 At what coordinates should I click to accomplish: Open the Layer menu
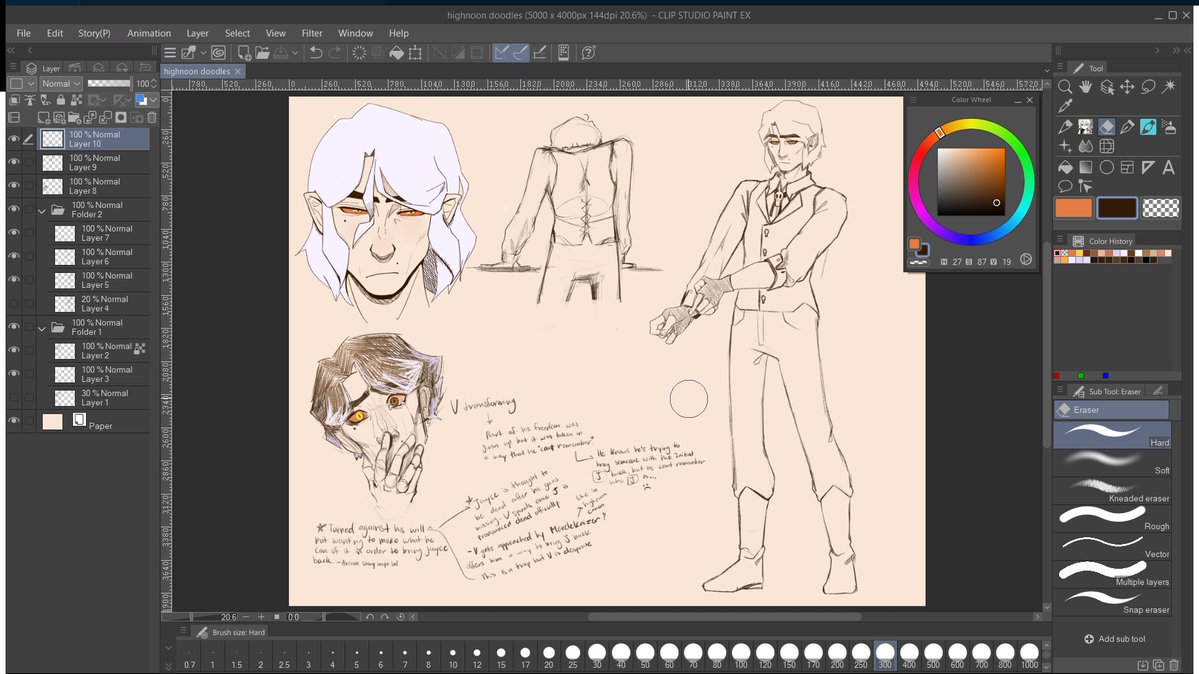pos(197,33)
